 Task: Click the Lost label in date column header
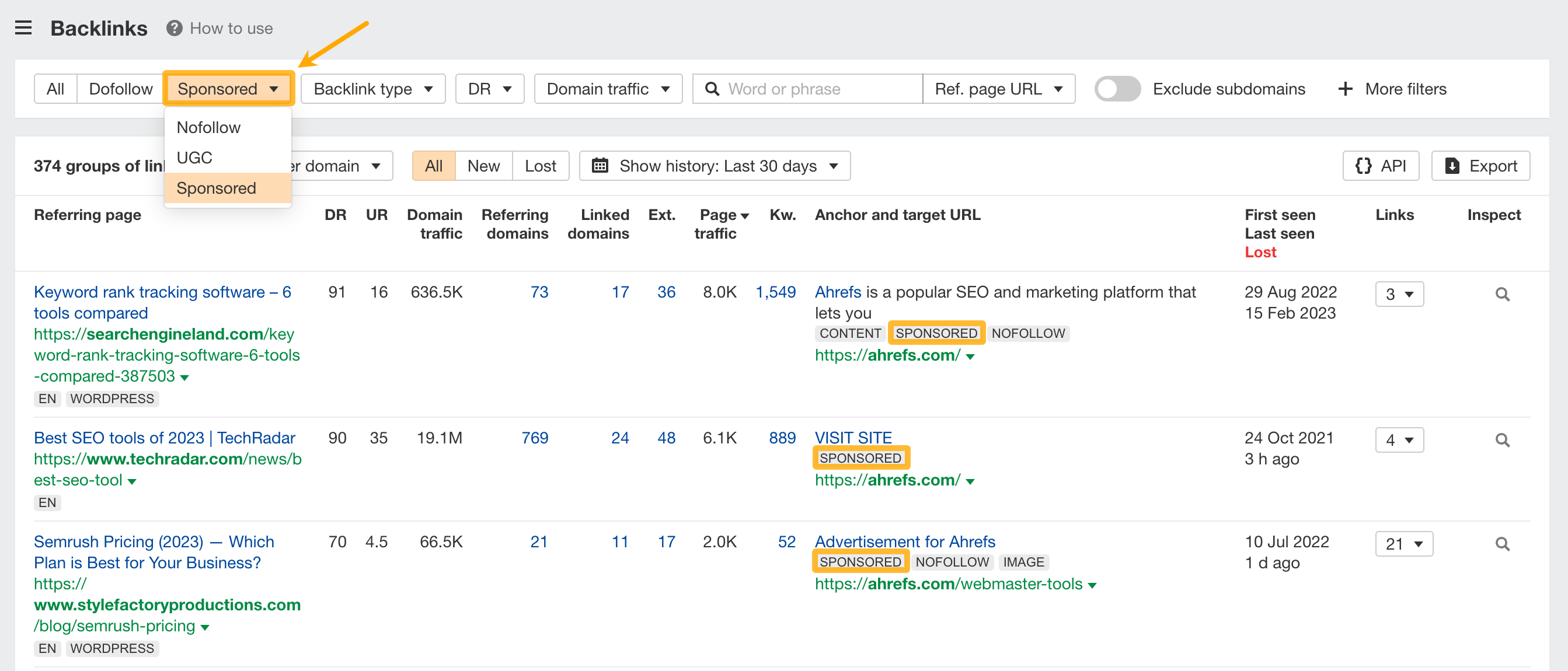click(x=1260, y=252)
